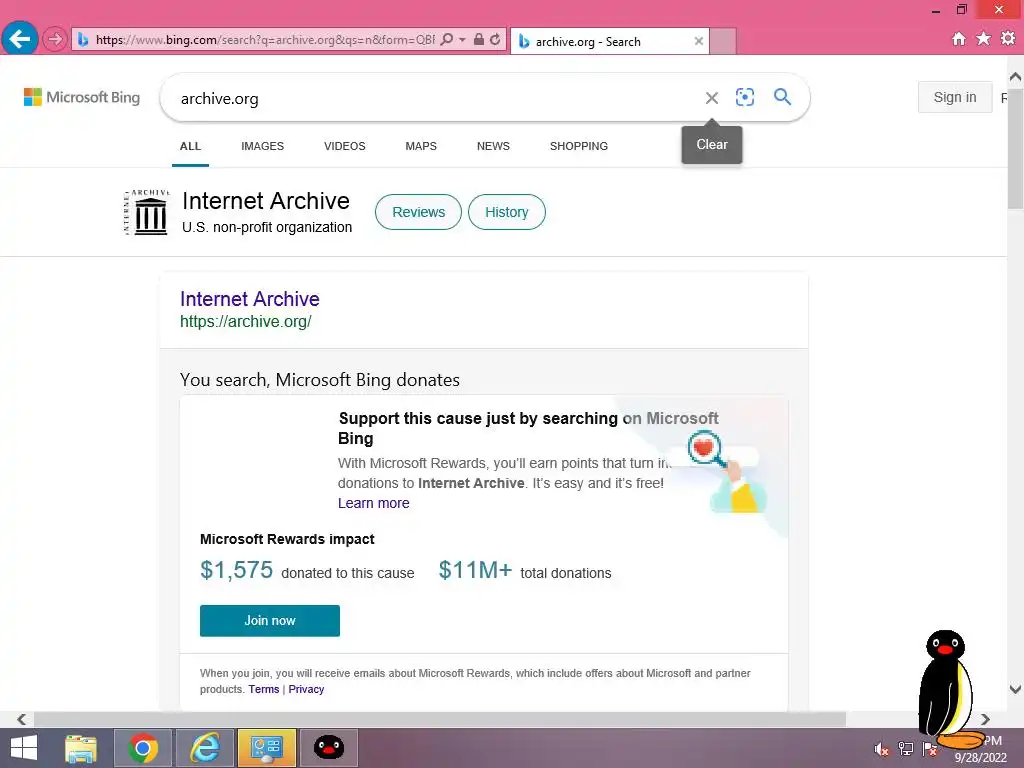Viewport: 1024px width, 768px height.
Task: Open the Control Panel taskbar icon
Action: point(266,748)
